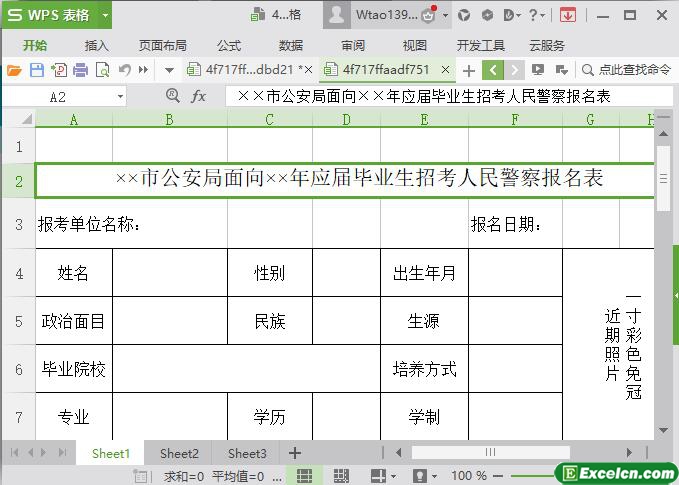The image size is (679, 485).
Task: Select column B header
Action: tap(170, 119)
